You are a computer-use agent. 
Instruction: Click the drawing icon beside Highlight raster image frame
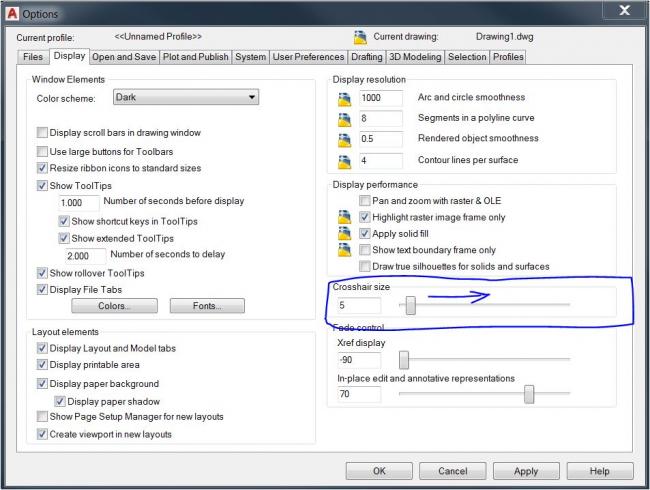346,217
